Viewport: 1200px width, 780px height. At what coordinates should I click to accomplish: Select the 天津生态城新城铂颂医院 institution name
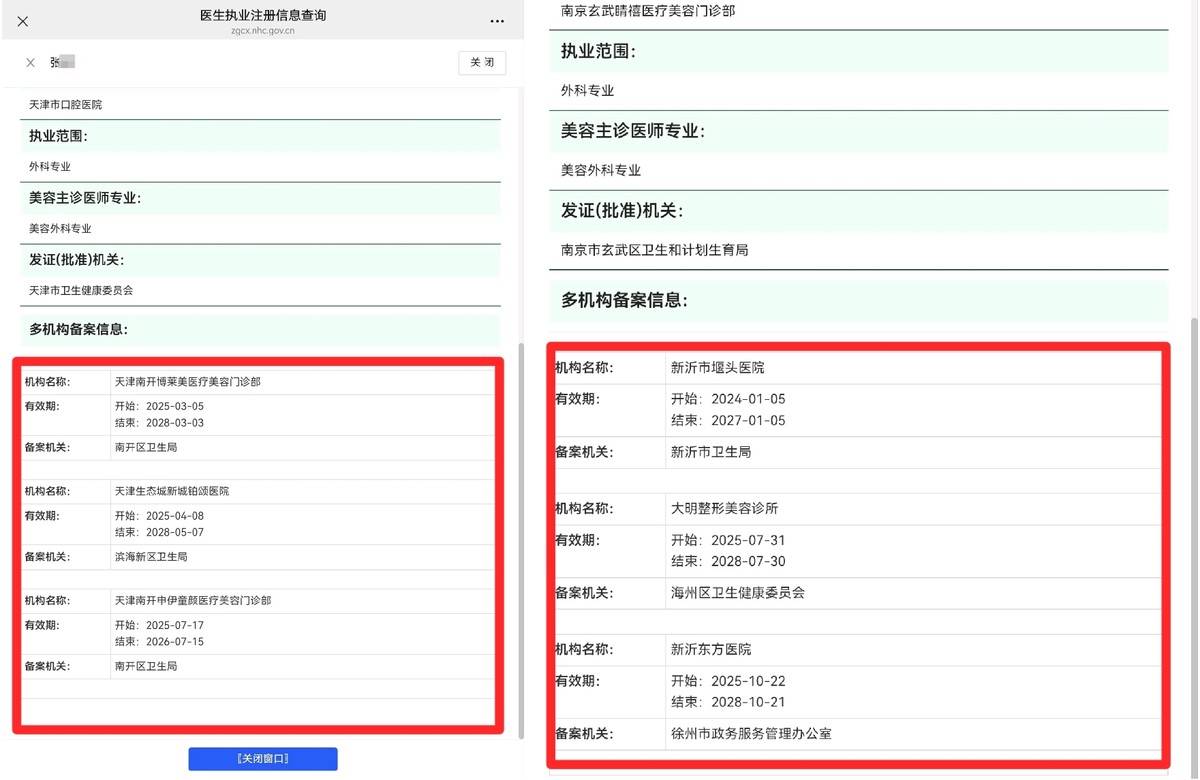tap(172, 491)
